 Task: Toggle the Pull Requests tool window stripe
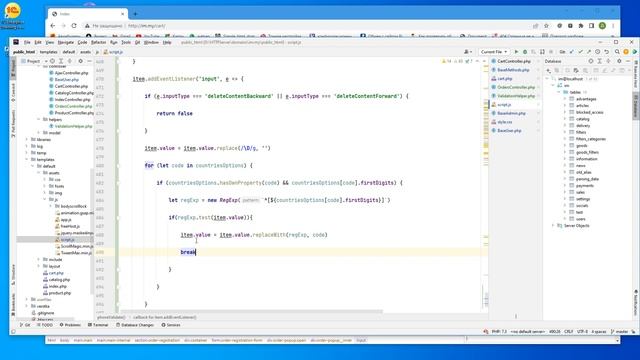pos(13,123)
